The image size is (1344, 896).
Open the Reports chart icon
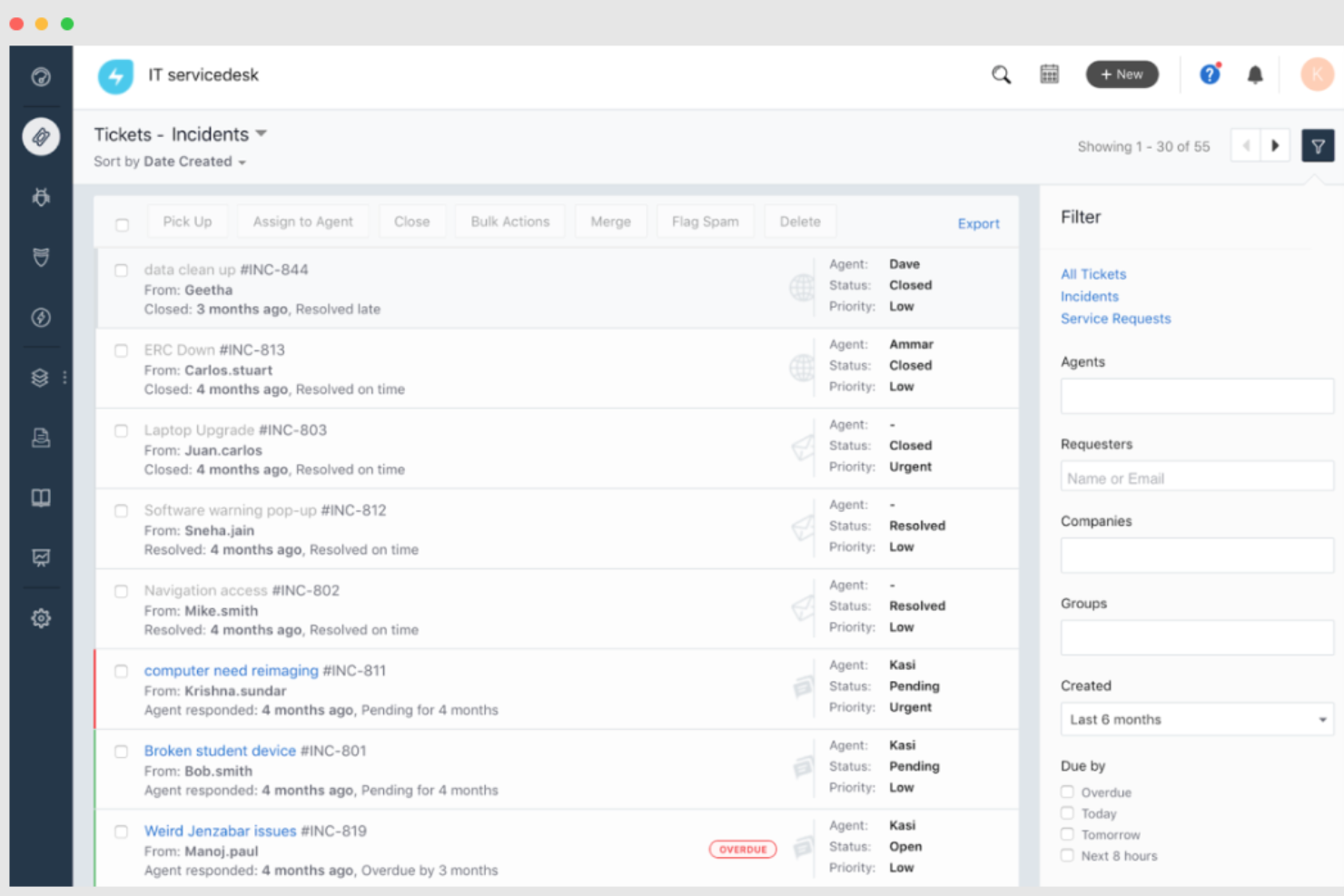click(x=40, y=557)
